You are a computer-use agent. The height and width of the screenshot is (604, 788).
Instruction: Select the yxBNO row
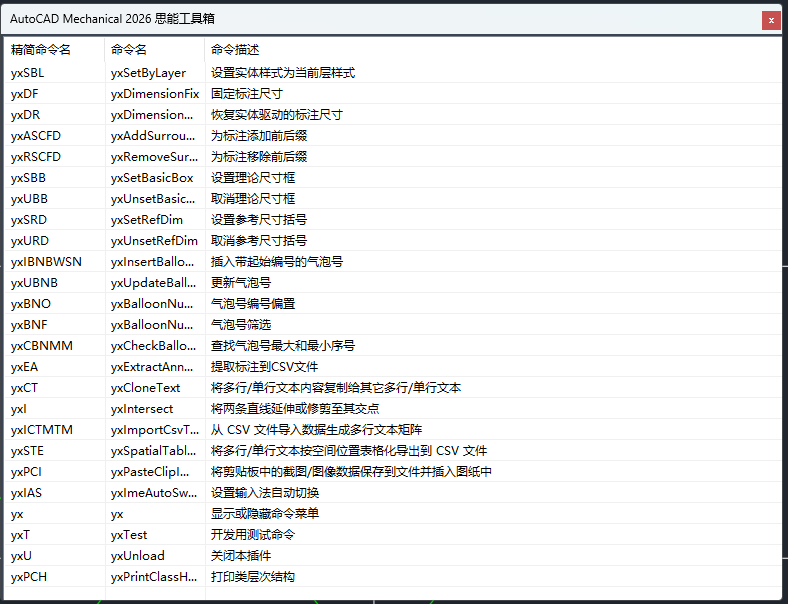[x=393, y=304]
